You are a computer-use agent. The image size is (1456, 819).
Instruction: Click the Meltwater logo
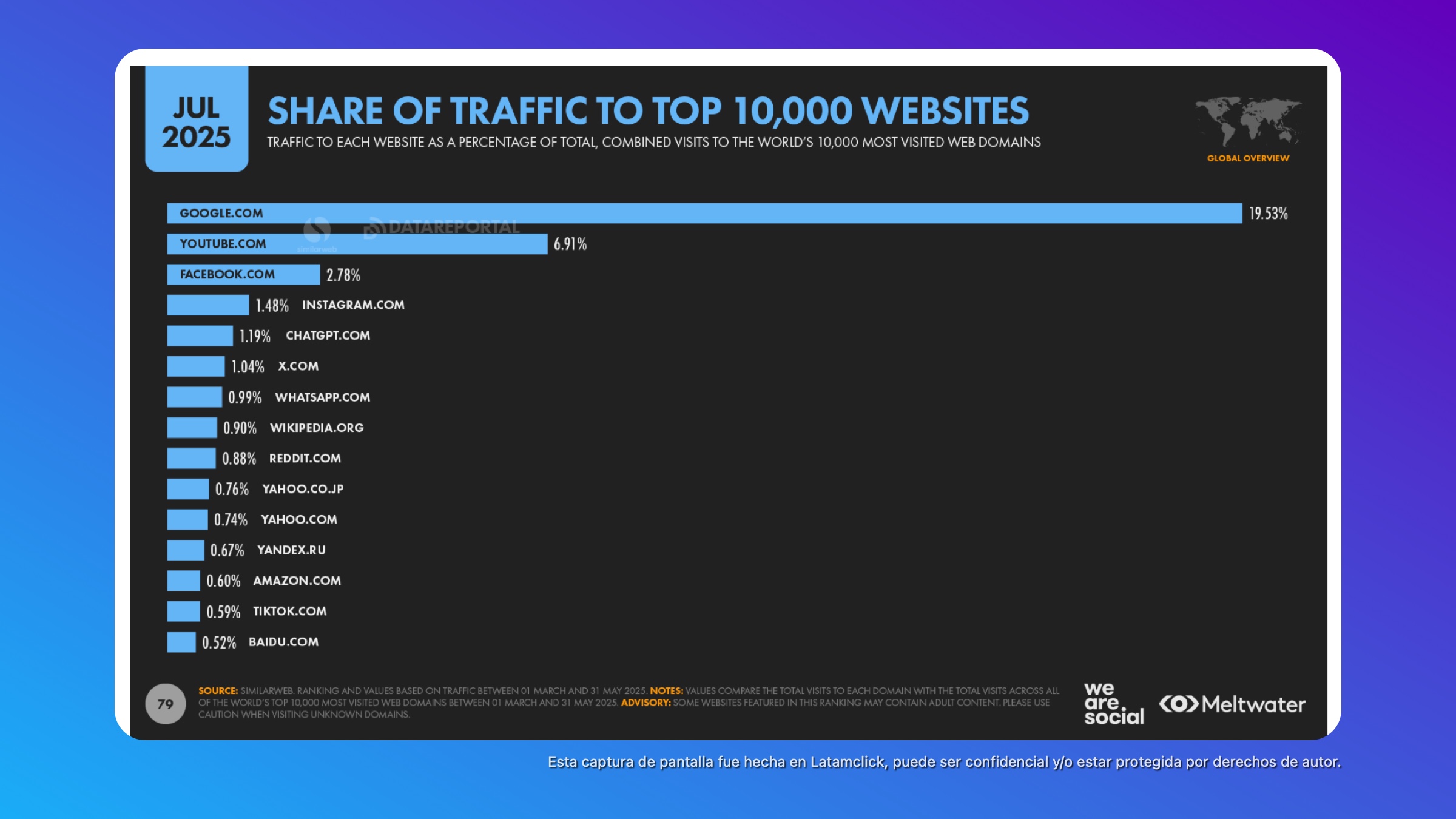(1232, 704)
